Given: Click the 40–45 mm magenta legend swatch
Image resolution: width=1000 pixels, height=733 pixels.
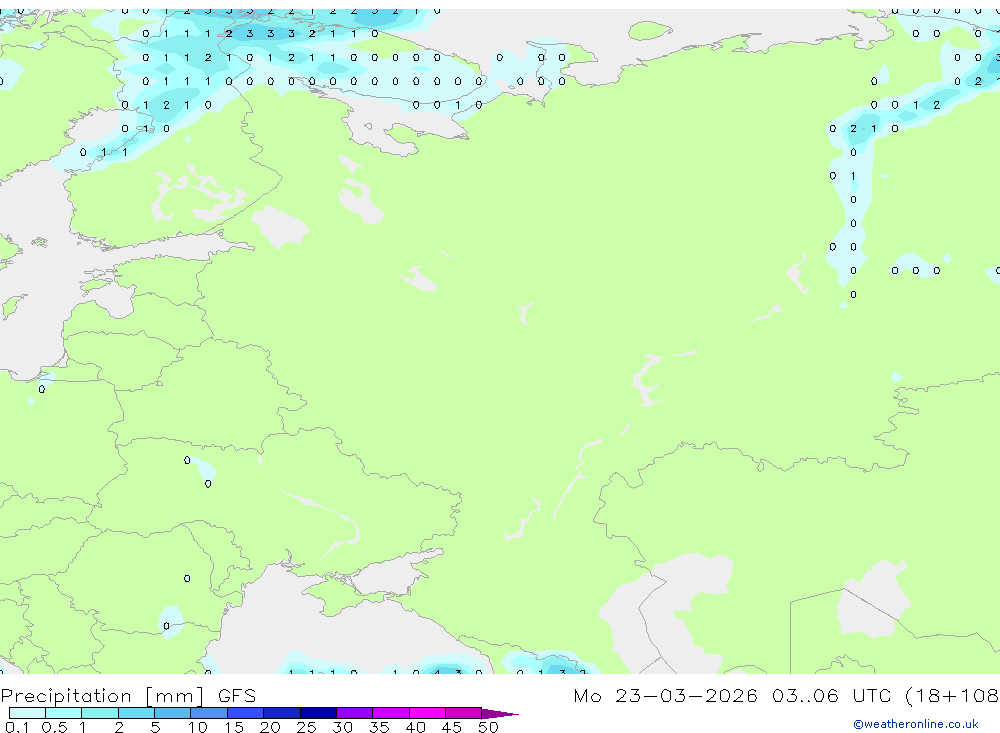Looking at the screenshot, I should tap(427, 713).
